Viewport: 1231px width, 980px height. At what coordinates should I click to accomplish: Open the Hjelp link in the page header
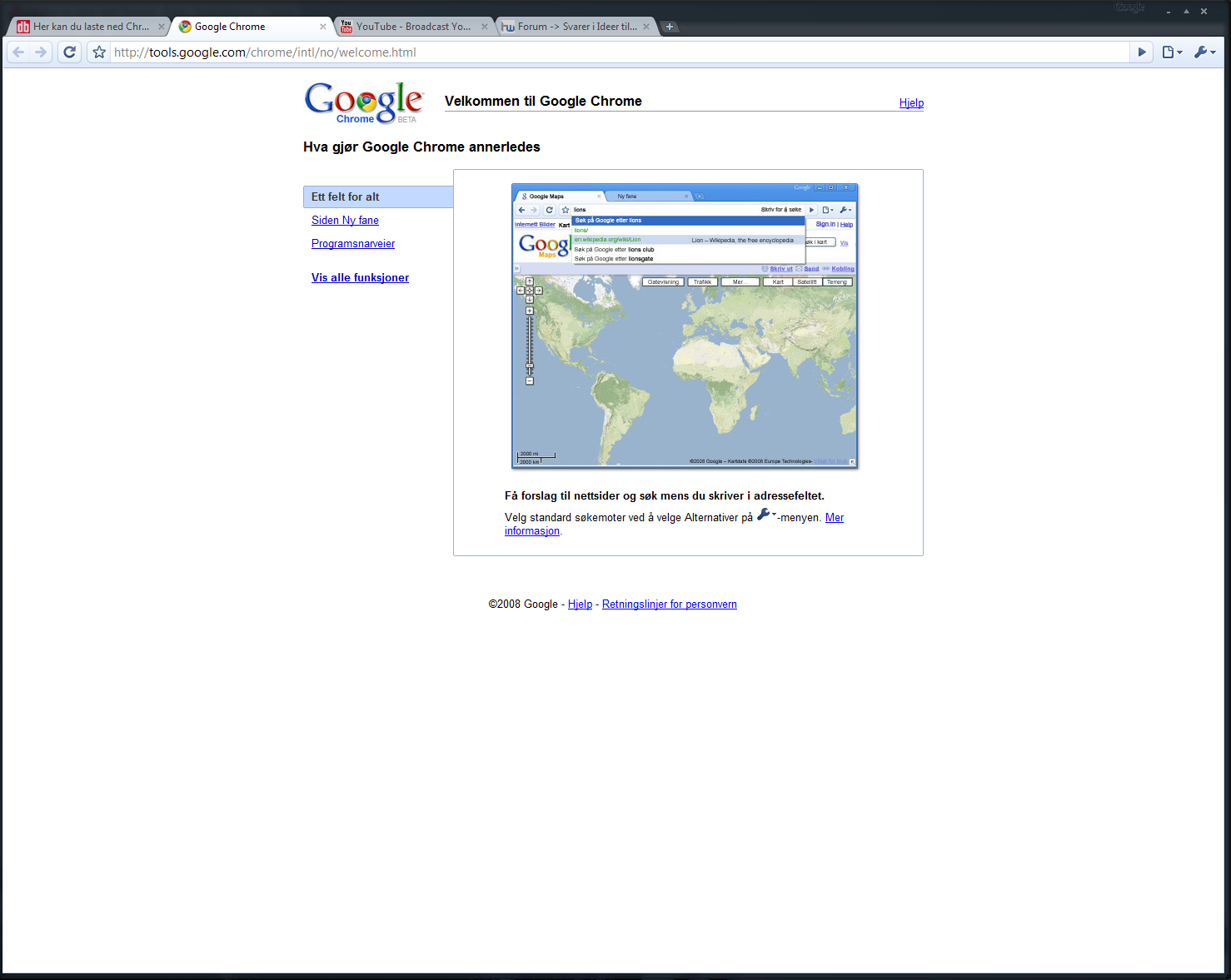911,103
